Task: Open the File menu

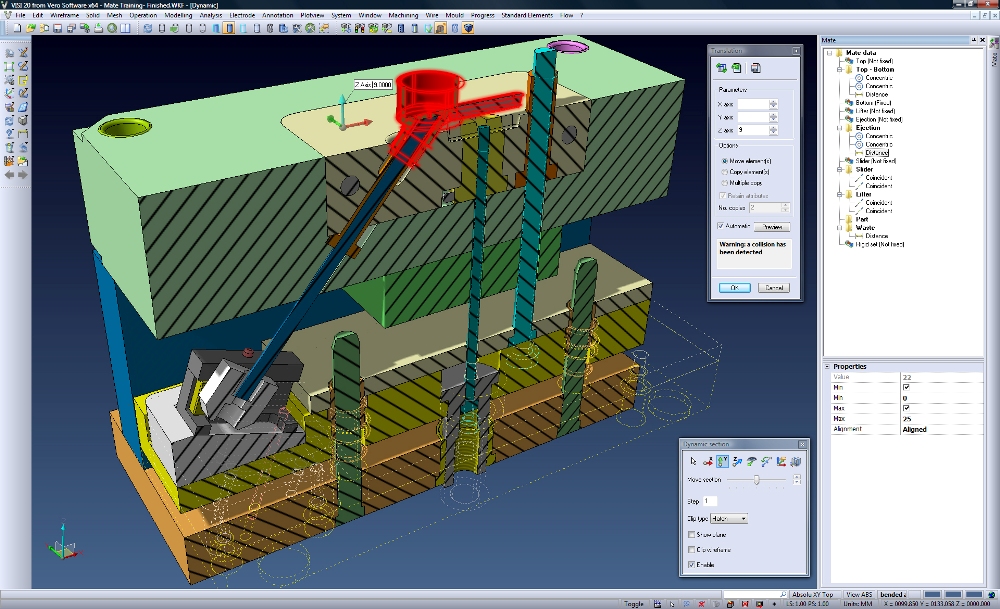Action: (20, 15)
